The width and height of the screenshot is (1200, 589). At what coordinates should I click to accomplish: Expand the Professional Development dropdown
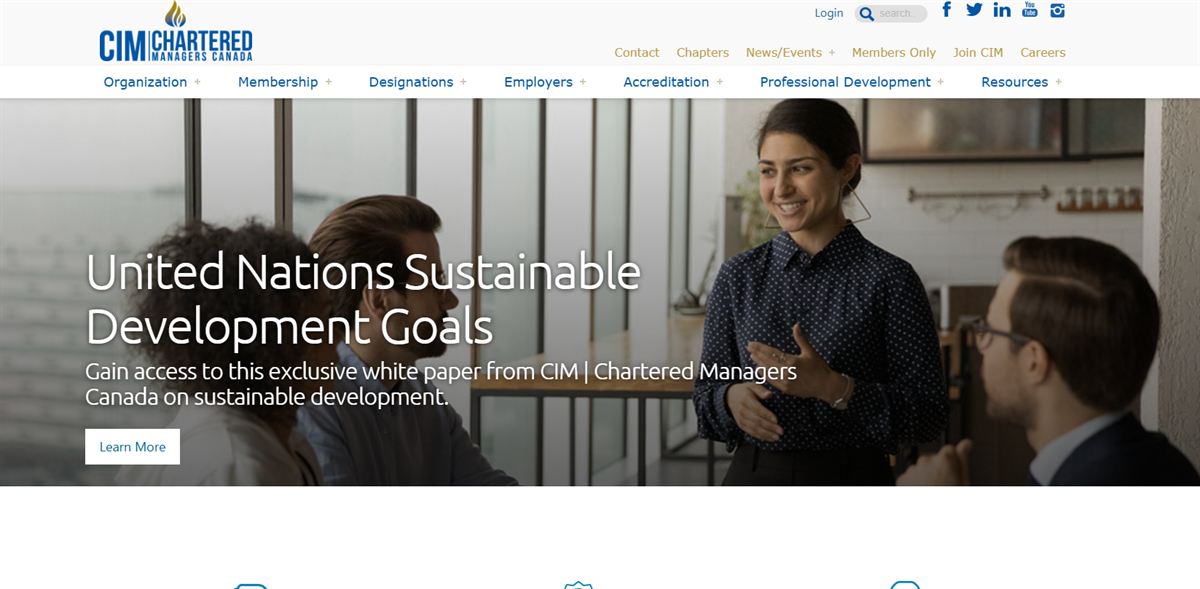coord(845,82)
